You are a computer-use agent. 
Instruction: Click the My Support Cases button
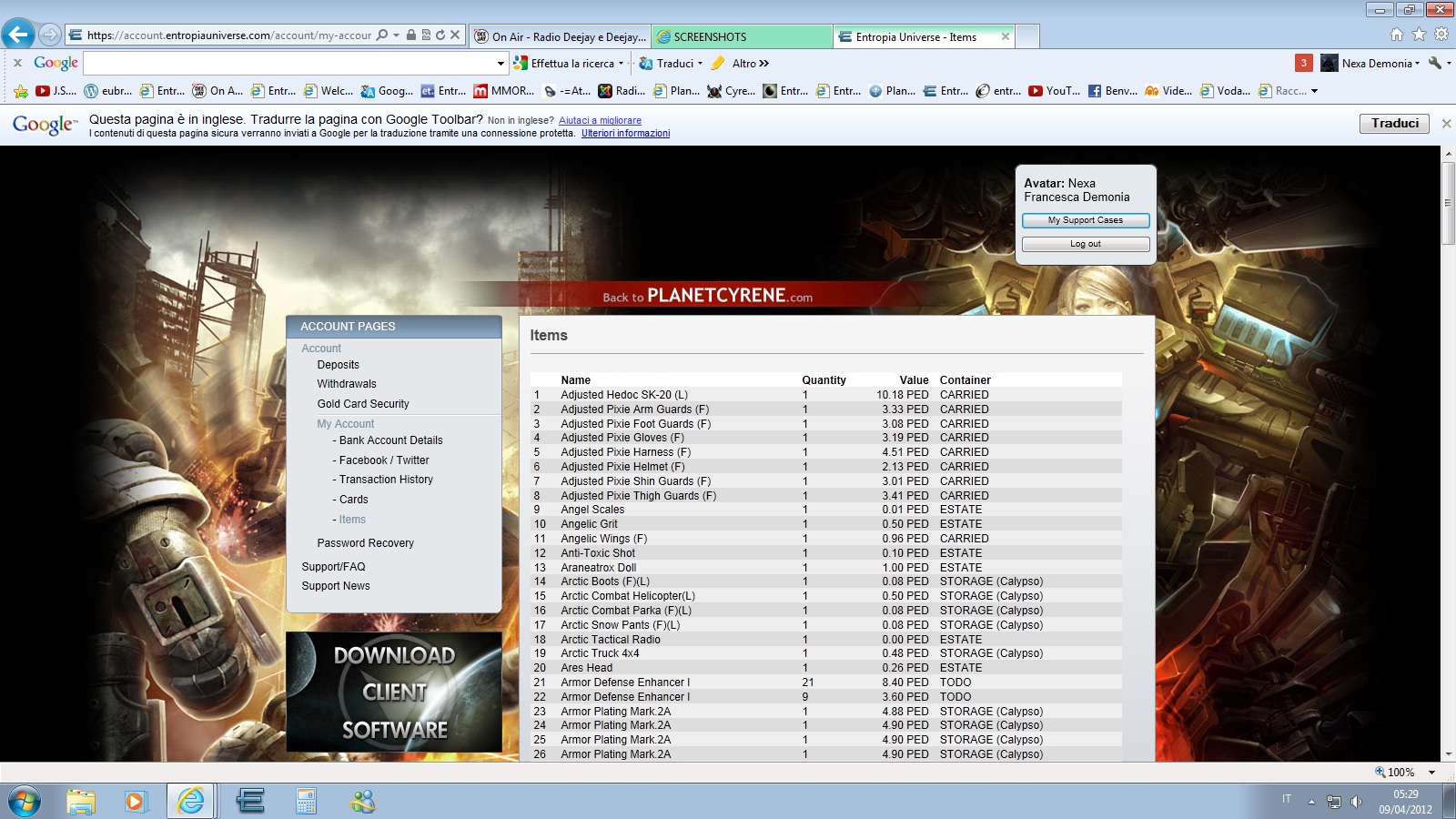point(1086,220)
